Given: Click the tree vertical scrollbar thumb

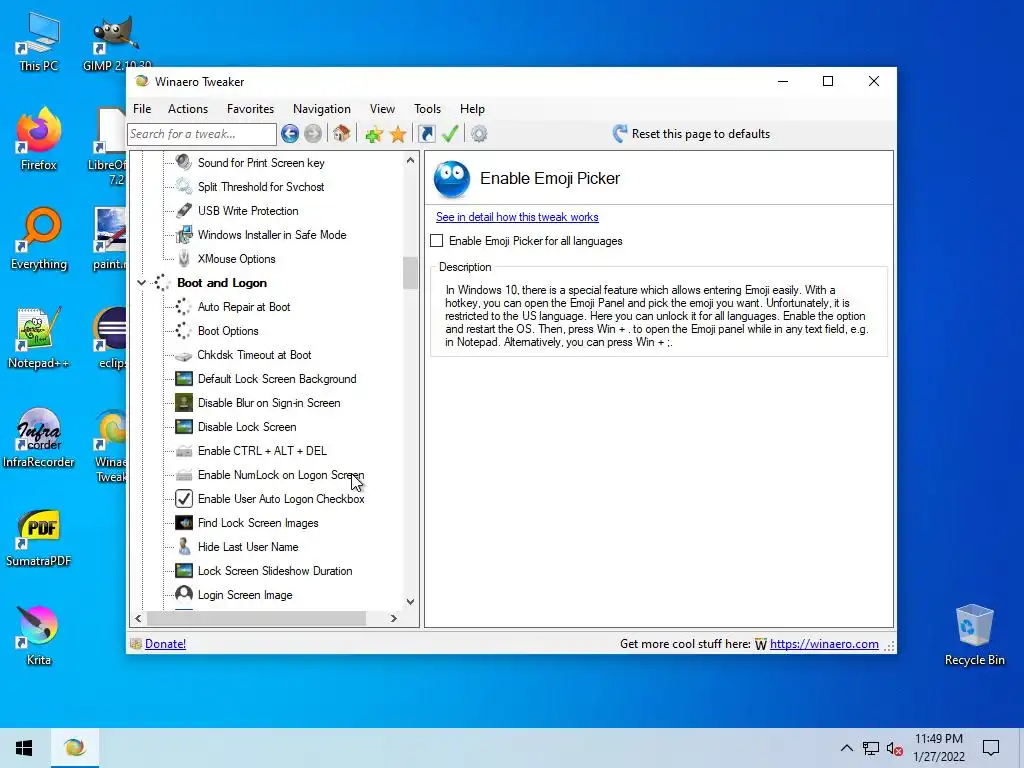Looking at the screenshot, I should coord(410,272).
